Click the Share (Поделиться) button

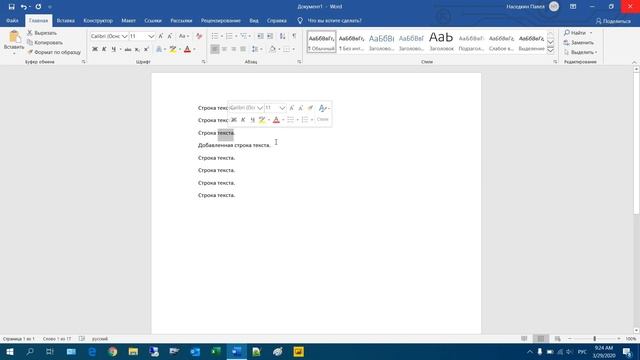[613, 21]
